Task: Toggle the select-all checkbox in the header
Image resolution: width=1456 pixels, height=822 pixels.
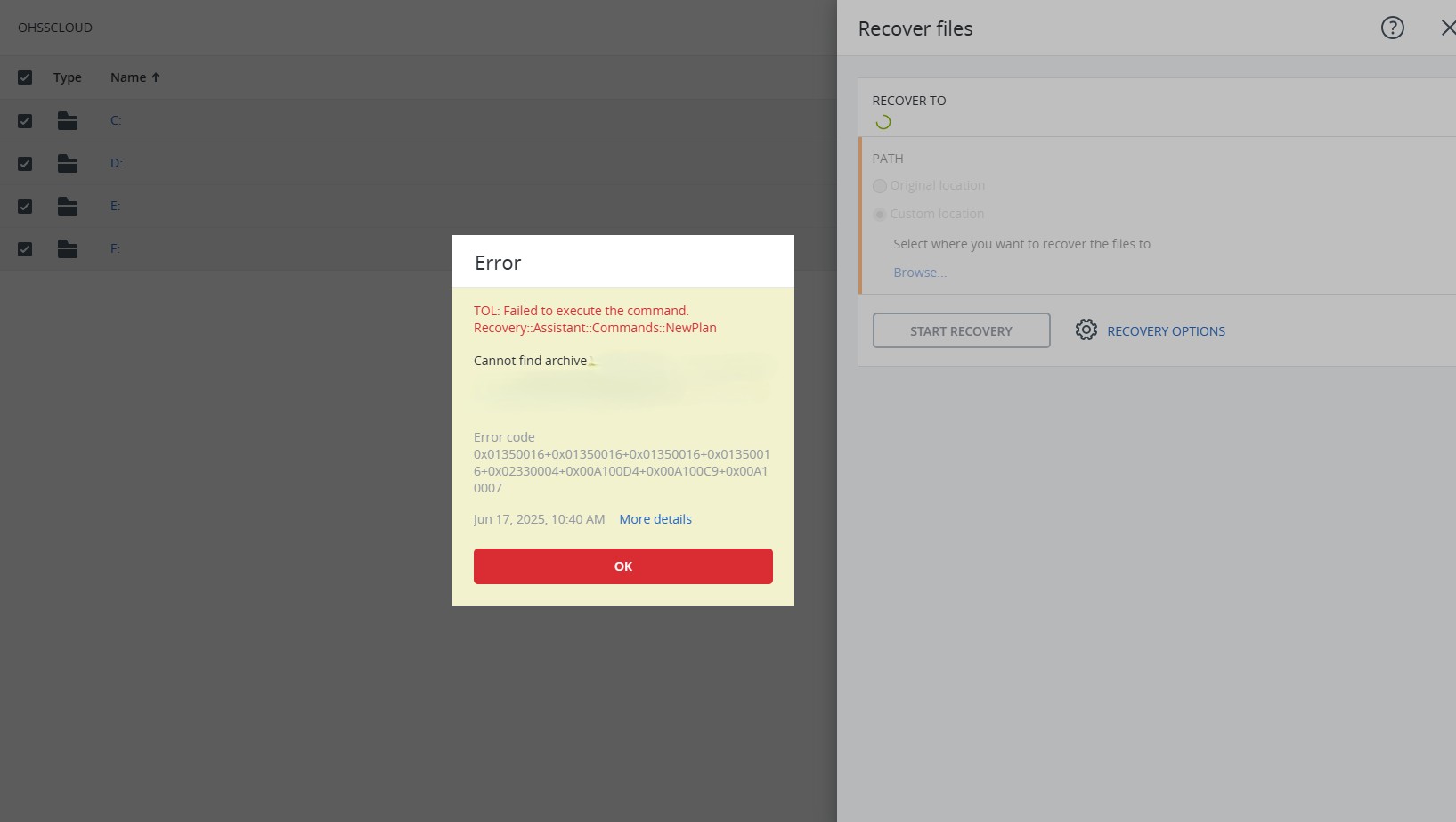Action: tap(25, 77)
